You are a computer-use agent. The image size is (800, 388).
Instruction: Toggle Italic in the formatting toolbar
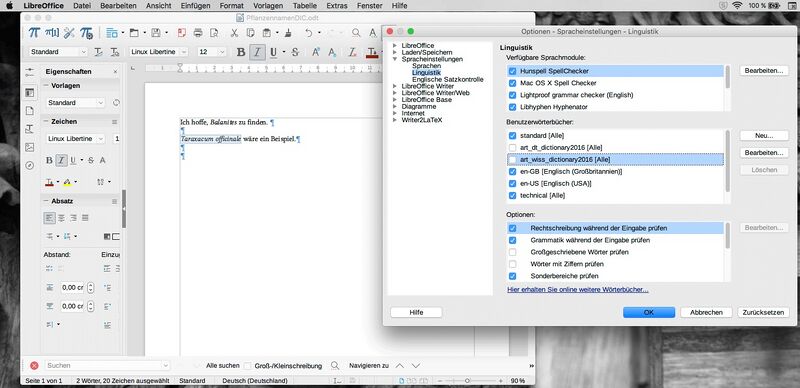point(257,52)
